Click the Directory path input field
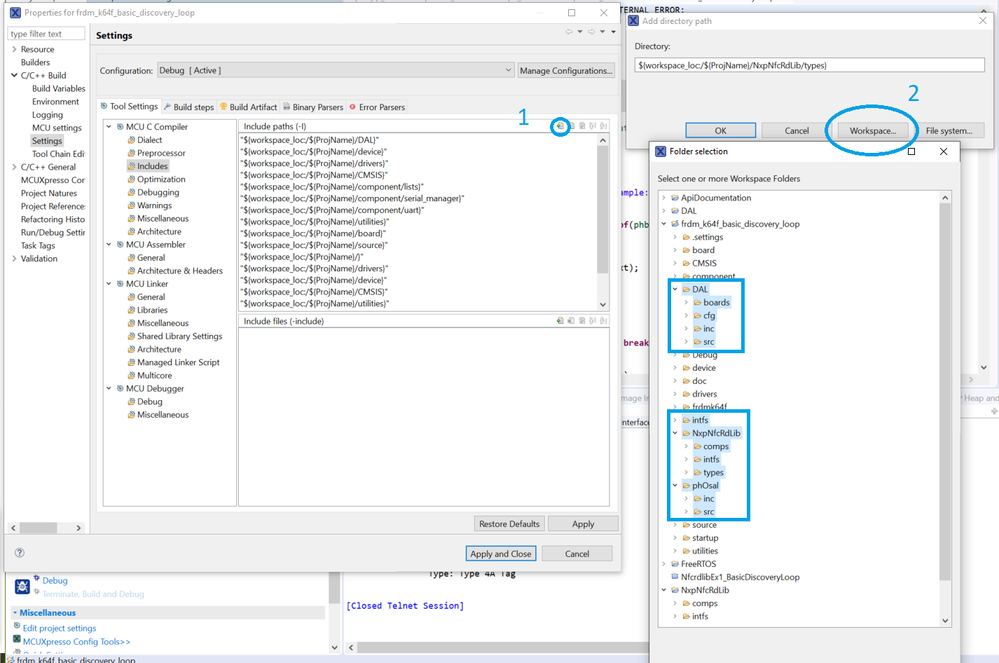 (x=809, y=65)
